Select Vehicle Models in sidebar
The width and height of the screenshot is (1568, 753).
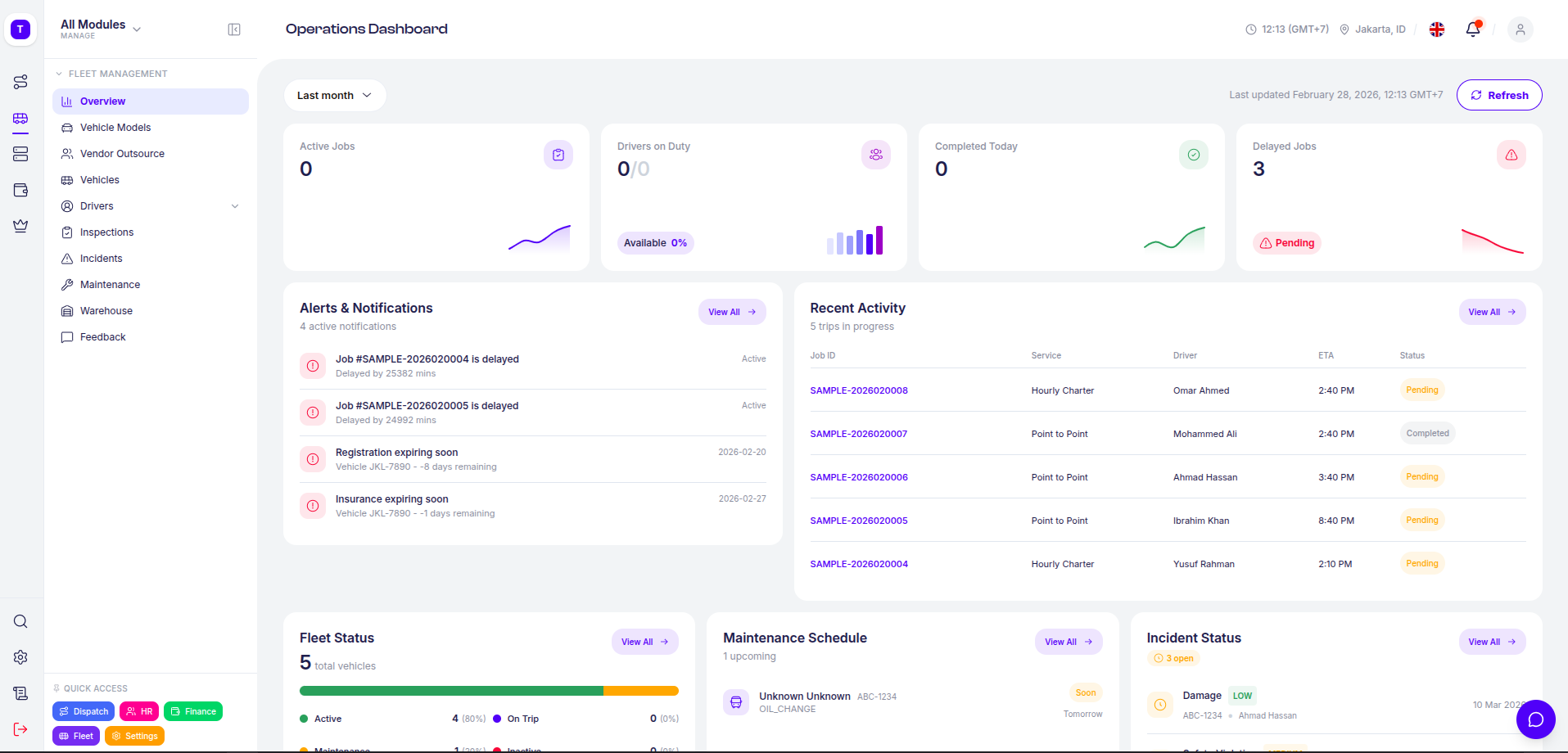coord(115,128)
